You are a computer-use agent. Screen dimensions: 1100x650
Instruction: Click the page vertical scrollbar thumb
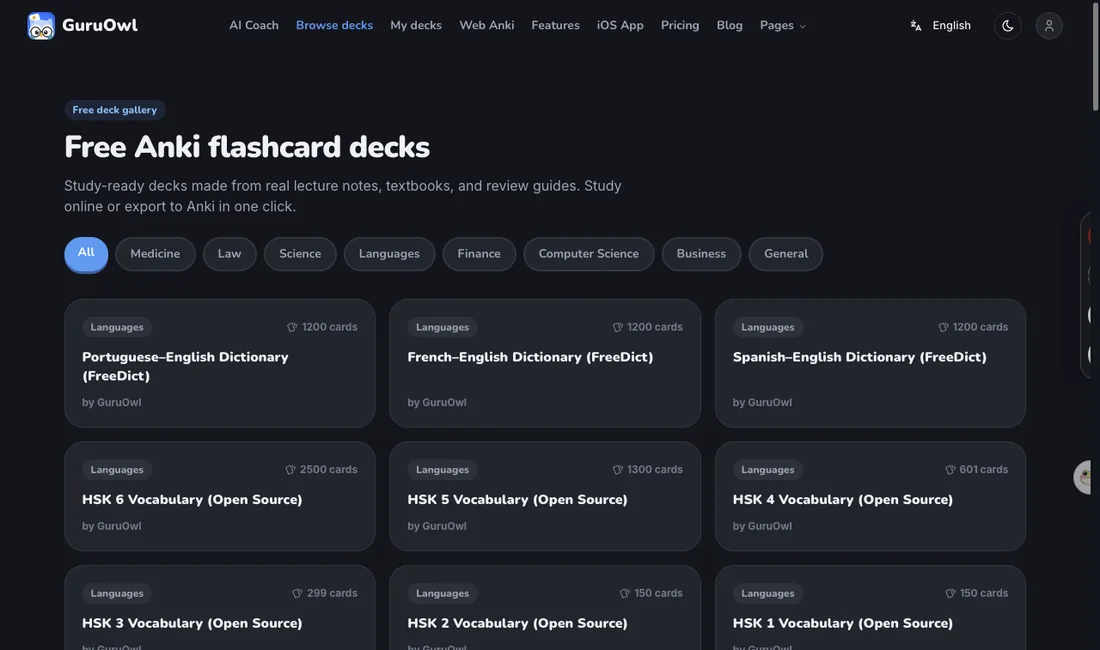[x=1095, y=56]
